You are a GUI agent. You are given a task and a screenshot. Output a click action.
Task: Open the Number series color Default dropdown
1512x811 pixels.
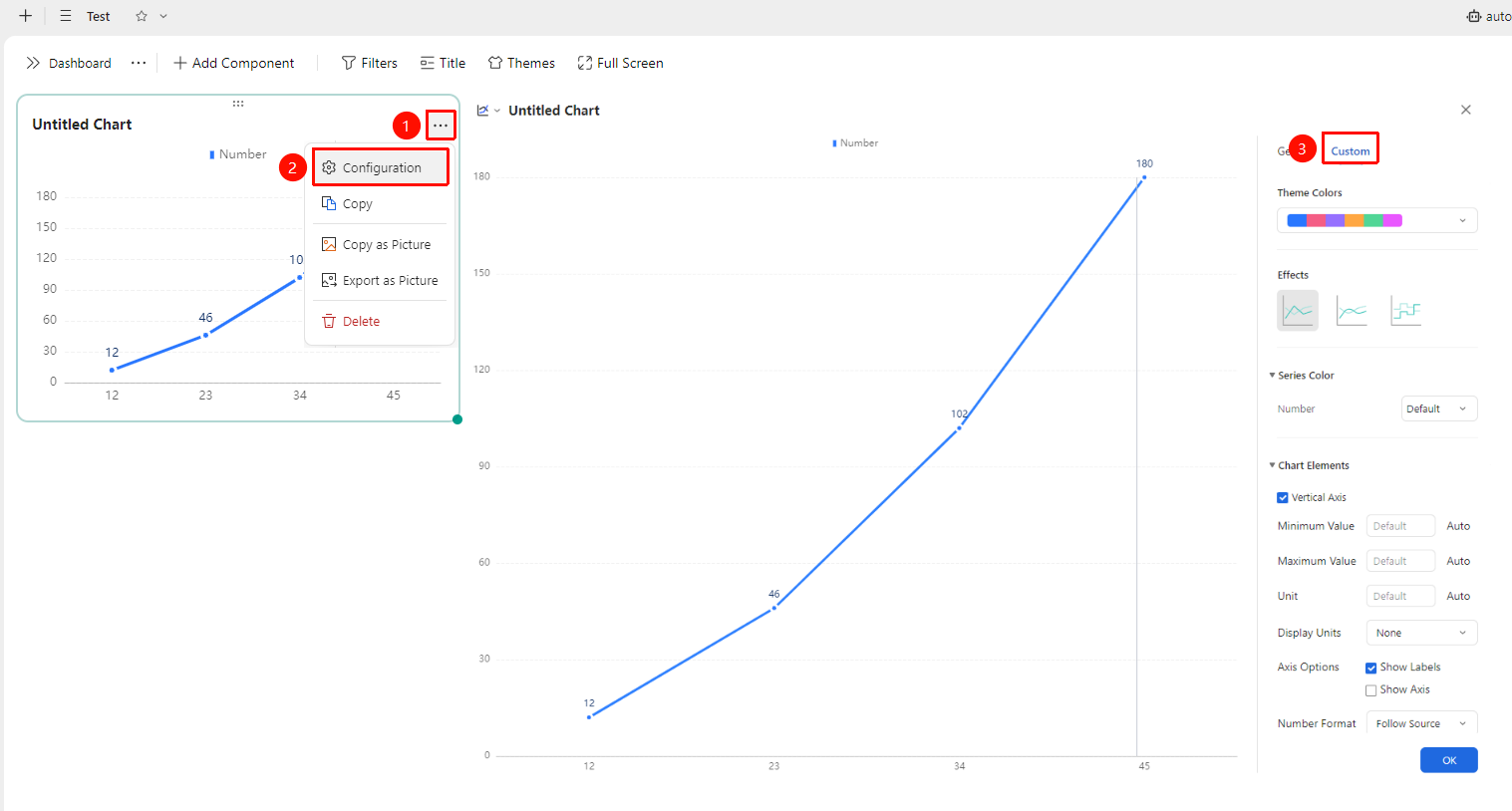[1439, 408]
